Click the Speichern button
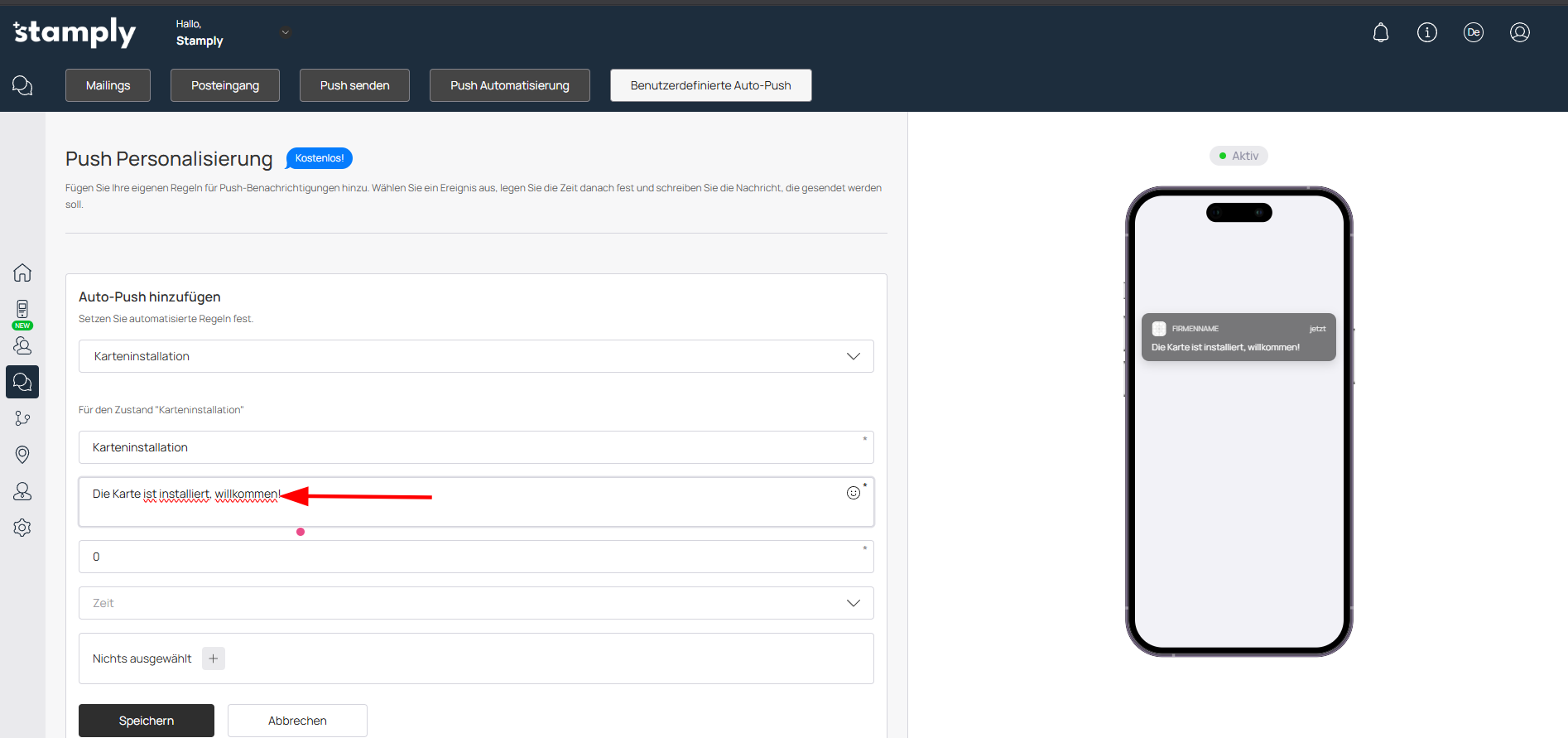This screenshot has width=1568, height=738. [x=147, y=721]
